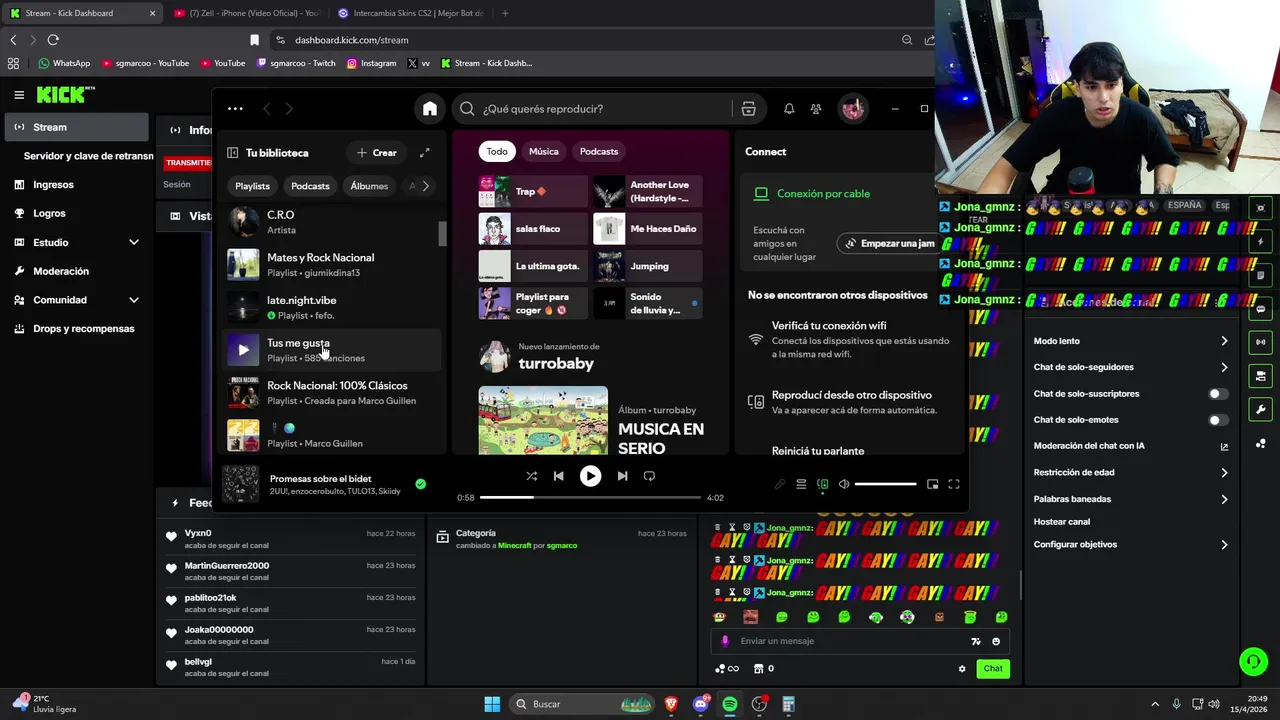Select Todo filter in Spotify home
This screenshot has height=720, width=1280.
[497, 151]
